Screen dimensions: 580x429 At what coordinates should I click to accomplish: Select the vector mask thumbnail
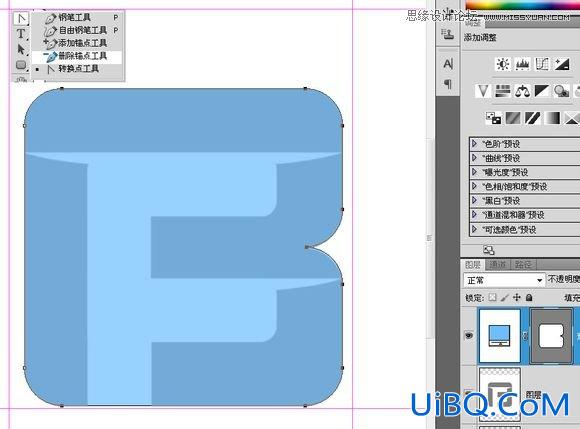551,336
